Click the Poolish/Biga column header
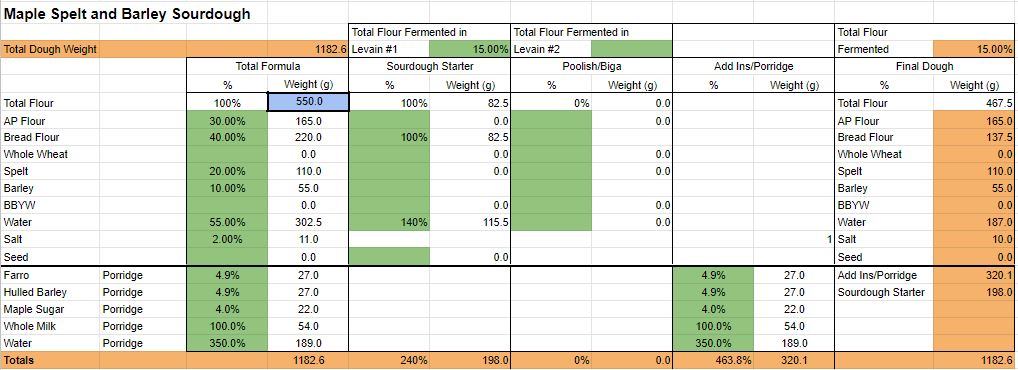1018x370 pixels. click(x=591, y=66)
